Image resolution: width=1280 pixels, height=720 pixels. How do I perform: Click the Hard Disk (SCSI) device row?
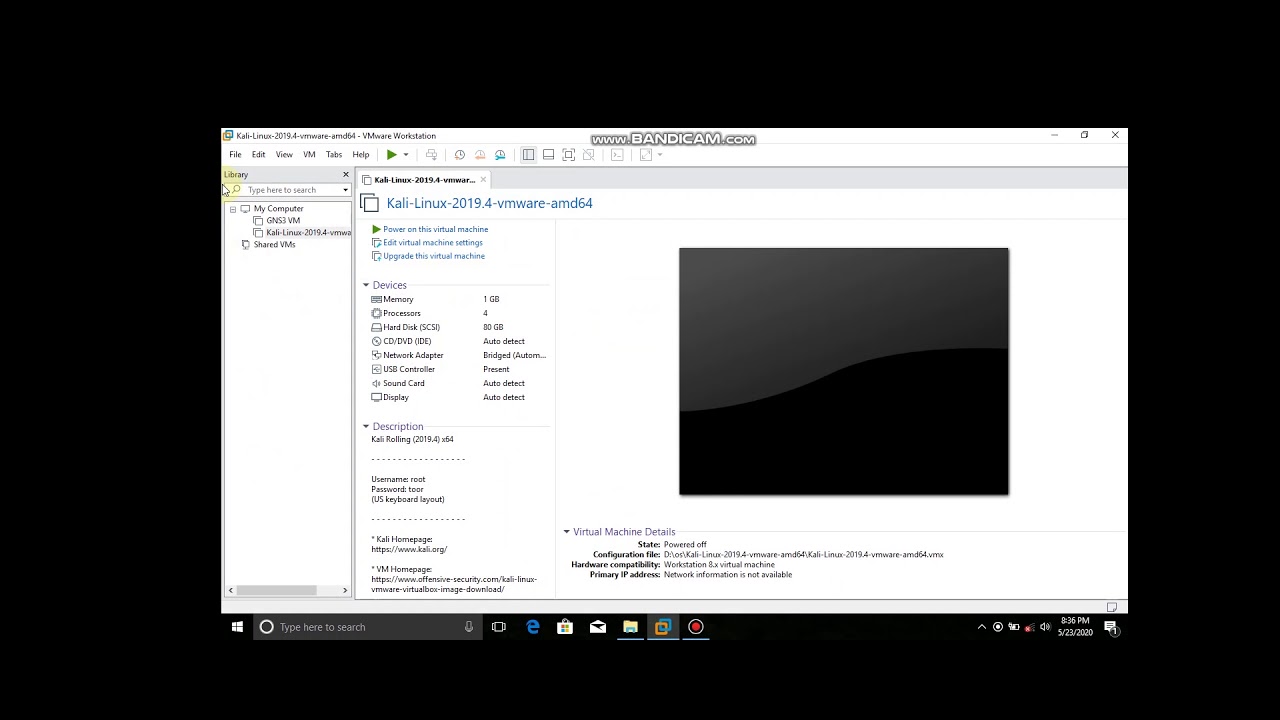tap(459, 328)
